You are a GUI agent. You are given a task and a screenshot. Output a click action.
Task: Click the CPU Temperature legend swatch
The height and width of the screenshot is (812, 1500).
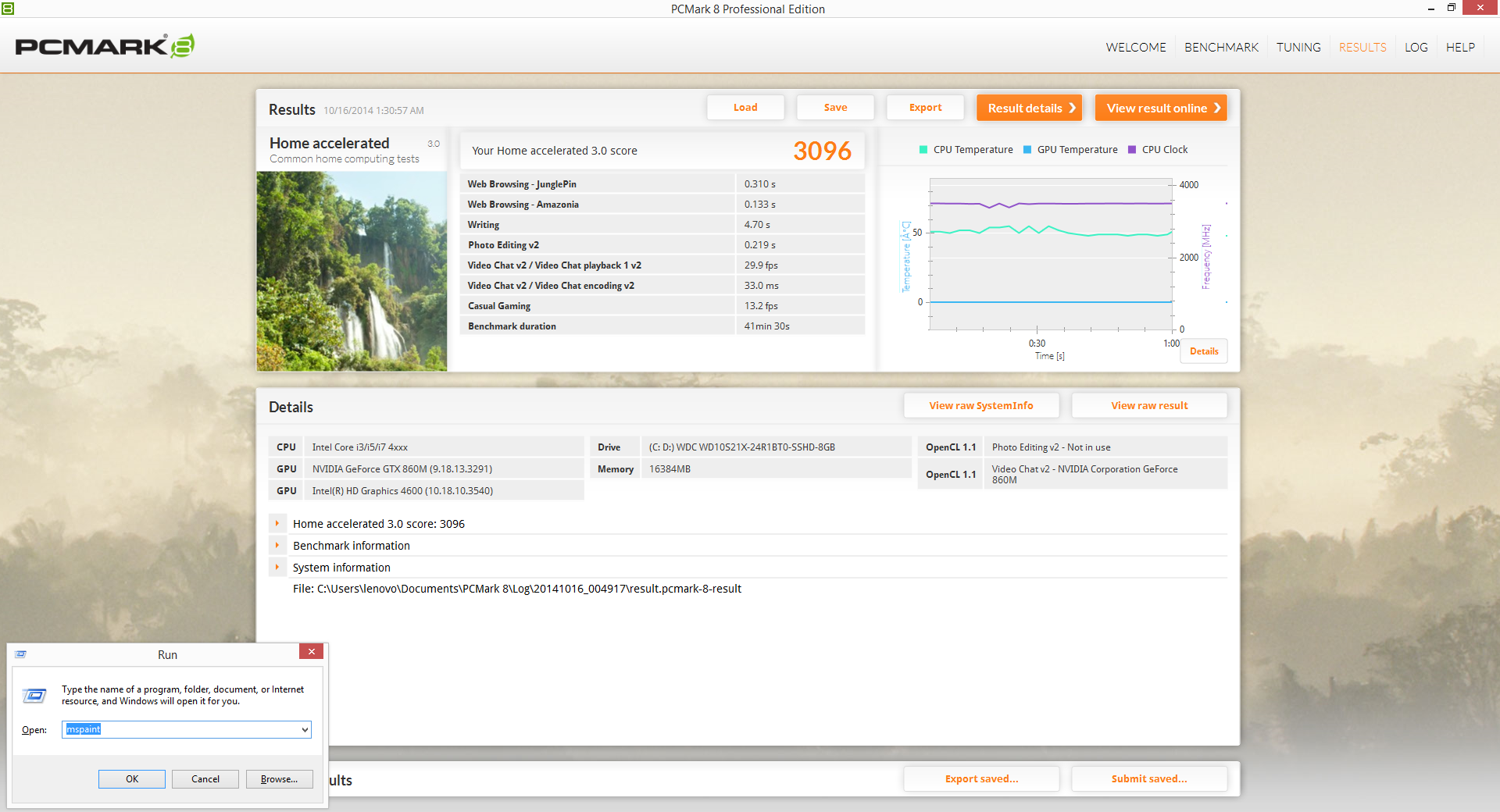923,150
